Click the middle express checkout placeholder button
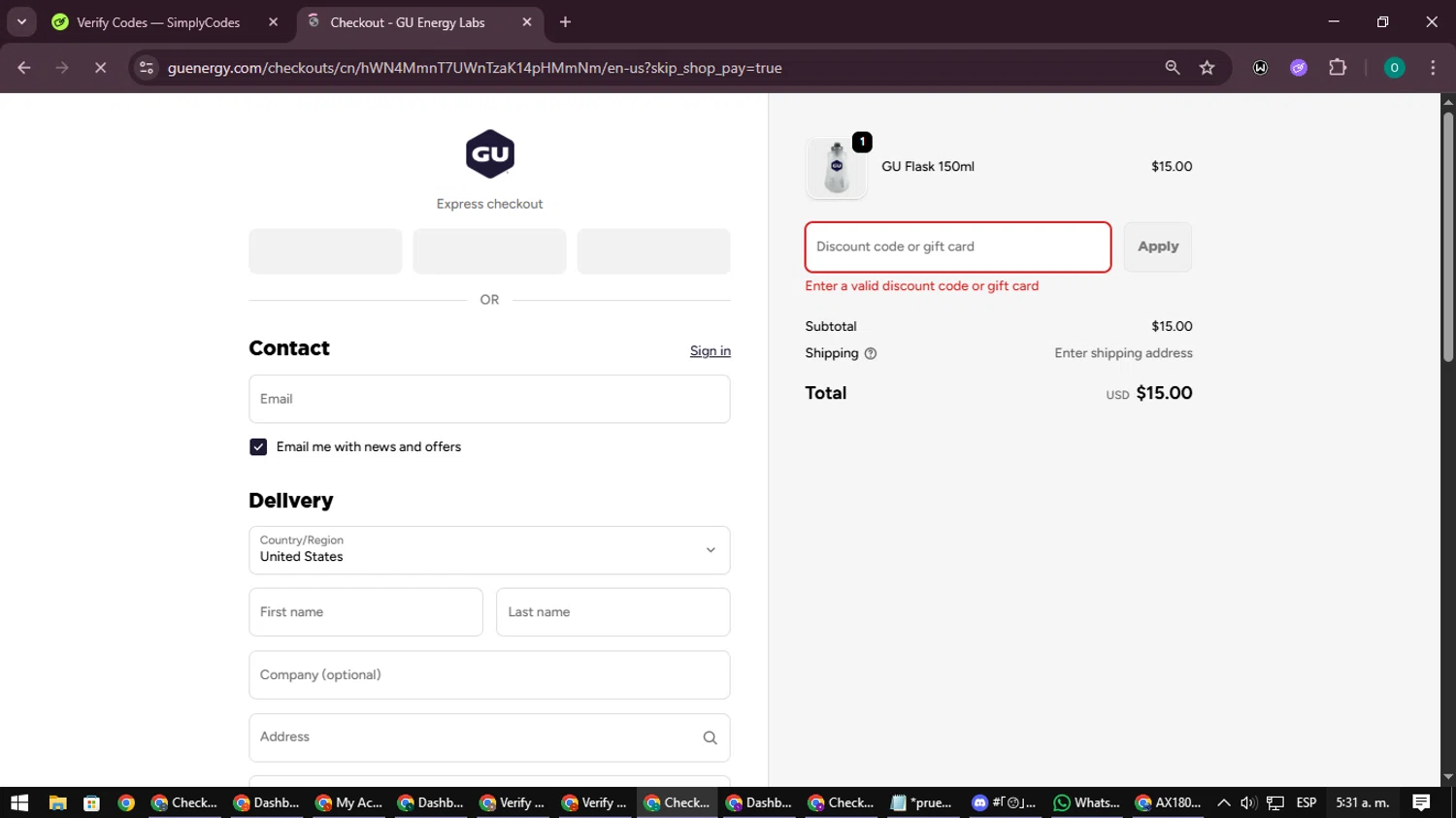The height and width of the screenshot is (818, 1456). click(489, 251)
